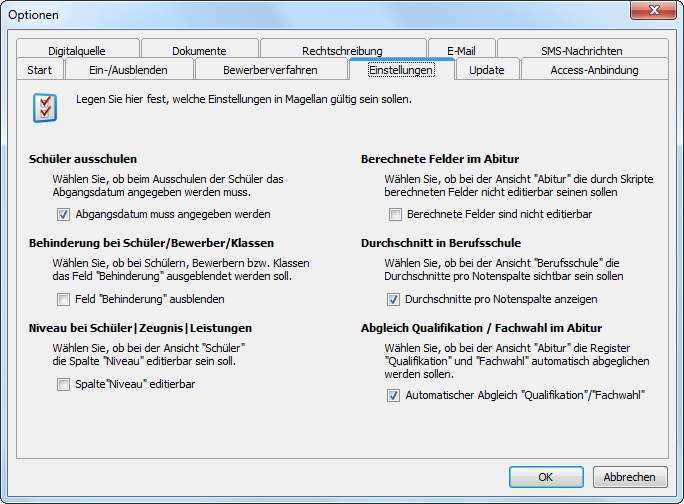The width and height of the screenshot is (684, 504).
Task: Click the Optionen window title
Action: point(33,15)
